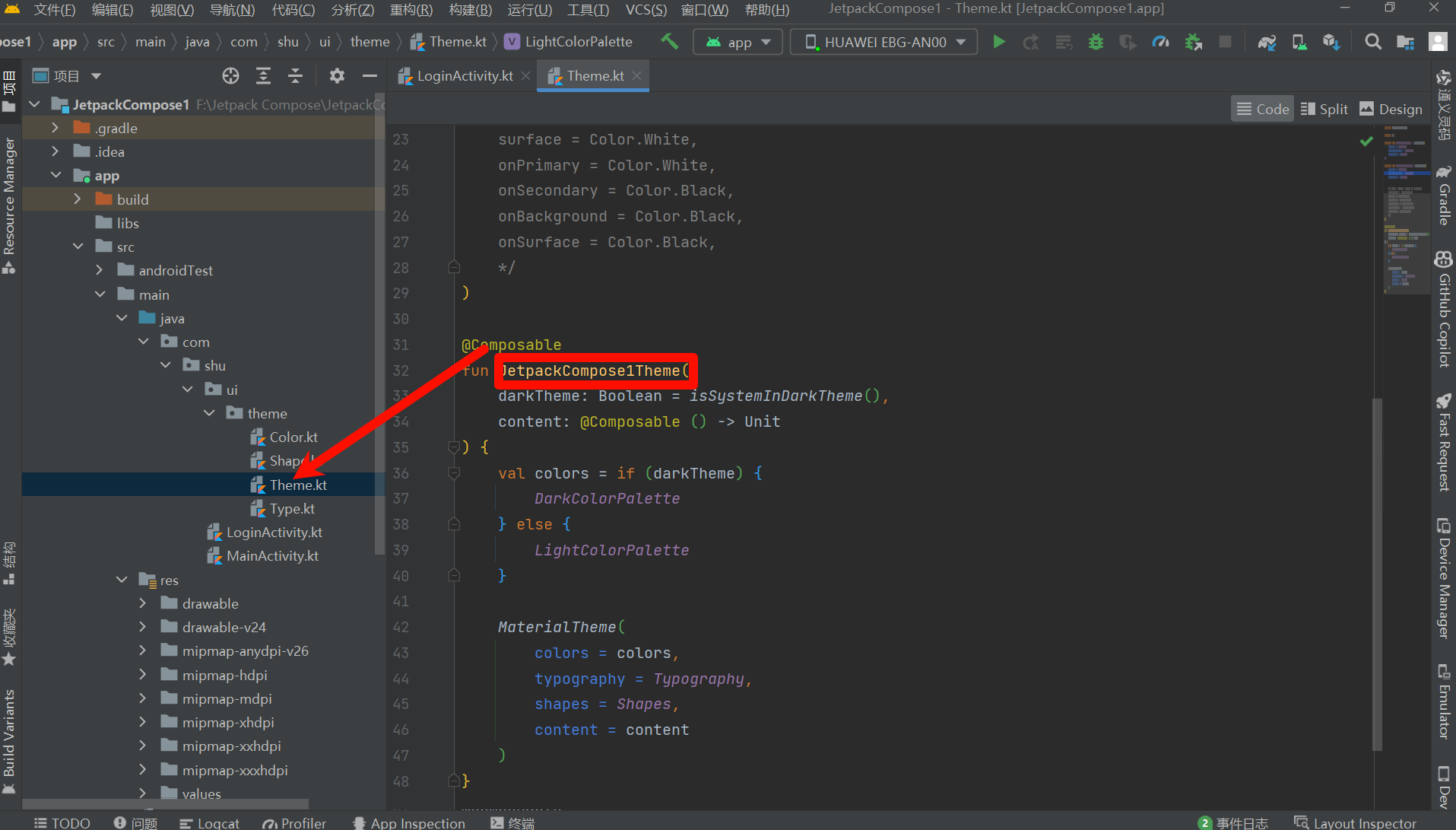Open the 事件日志 event log
1456x830 pixels.
tap(1232, 822)
